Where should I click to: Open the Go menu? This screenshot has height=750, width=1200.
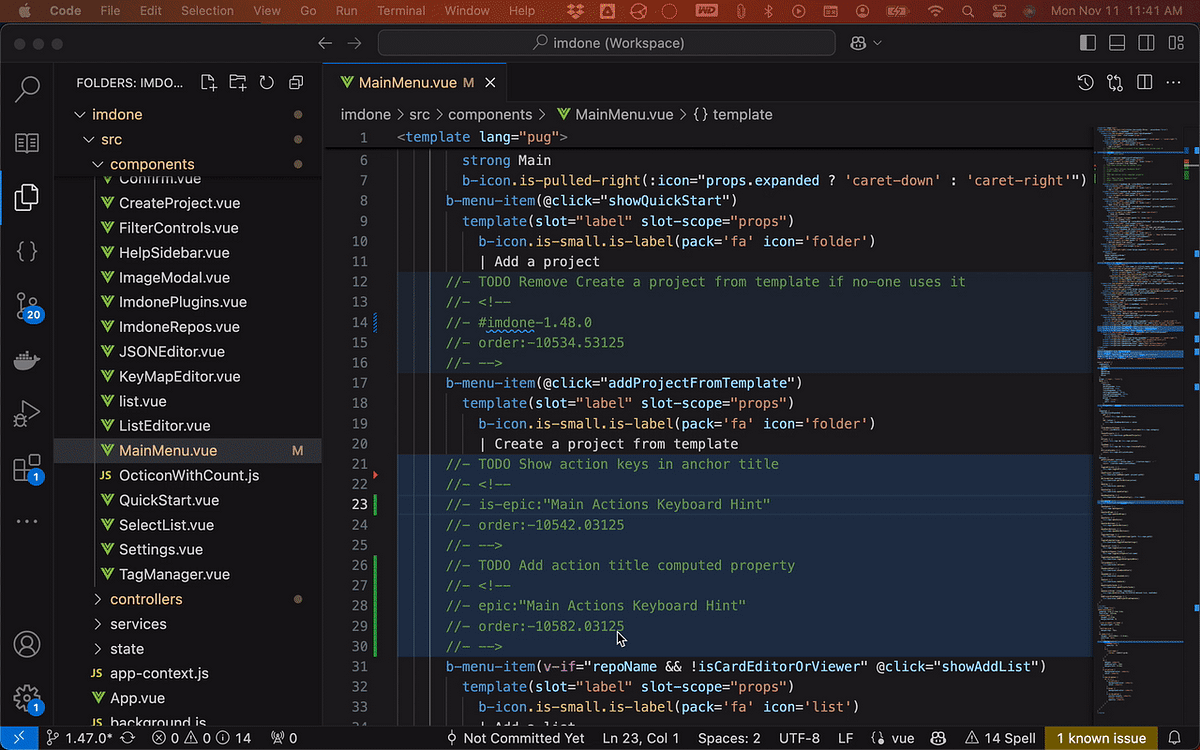coord(309,10)
